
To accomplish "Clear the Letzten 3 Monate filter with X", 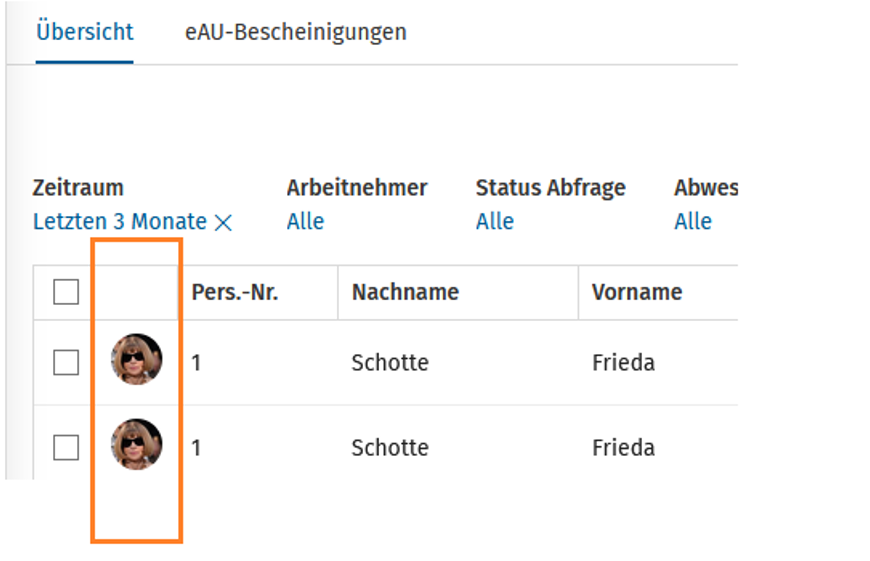I will pyautogui.click(x=223, y=223).
